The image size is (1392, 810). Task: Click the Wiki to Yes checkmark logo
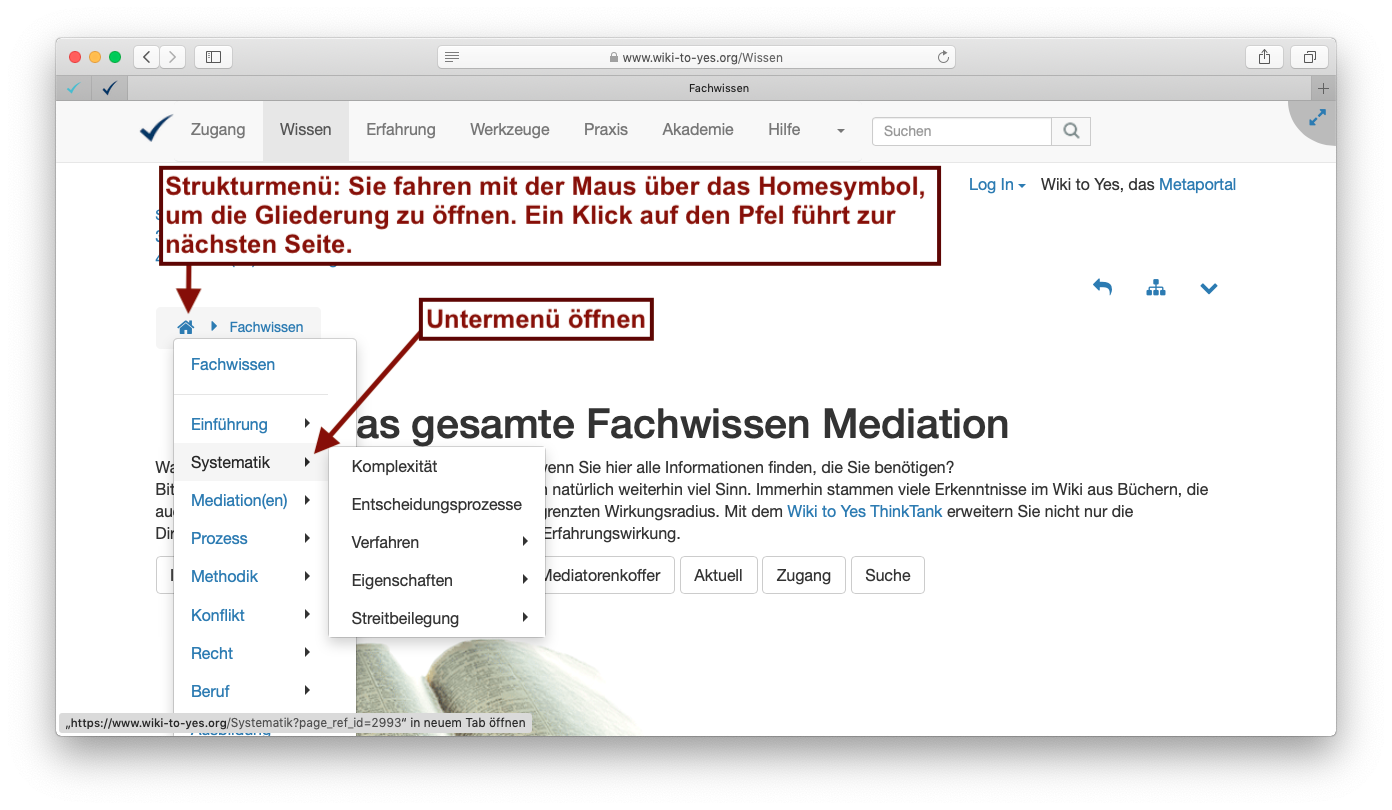156,129
